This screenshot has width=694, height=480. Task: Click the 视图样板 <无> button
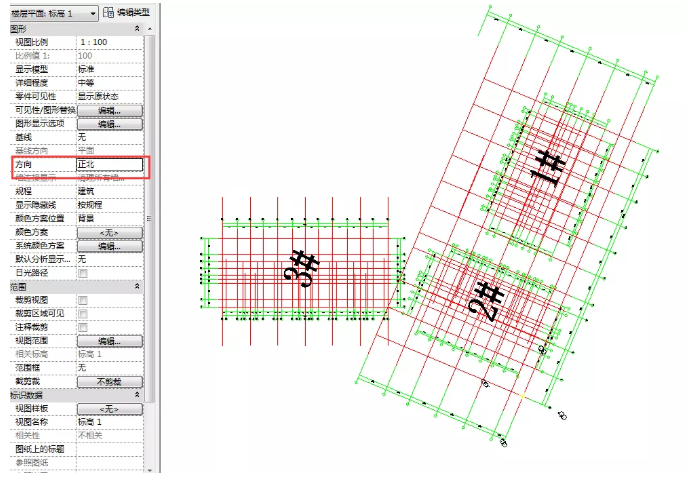(x=110, y=409)
